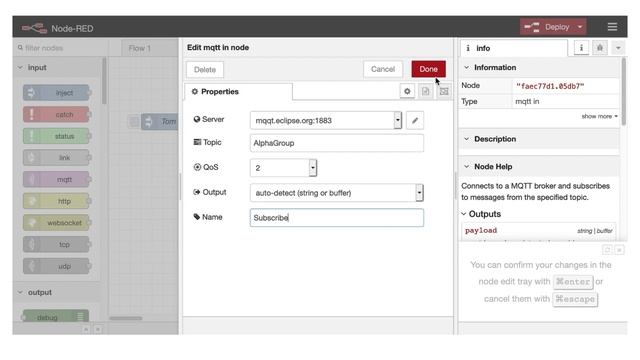Open the debug bug icon sidebar tab
This screenshot has width=640, height=360.
[x=600, y=48]
